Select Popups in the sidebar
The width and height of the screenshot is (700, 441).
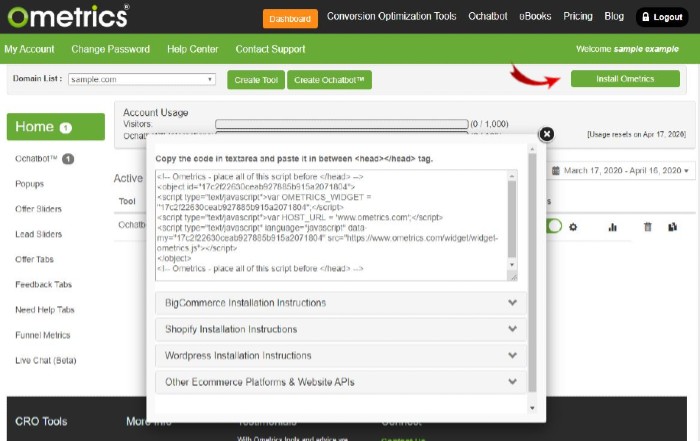click(x=29, y=184)
